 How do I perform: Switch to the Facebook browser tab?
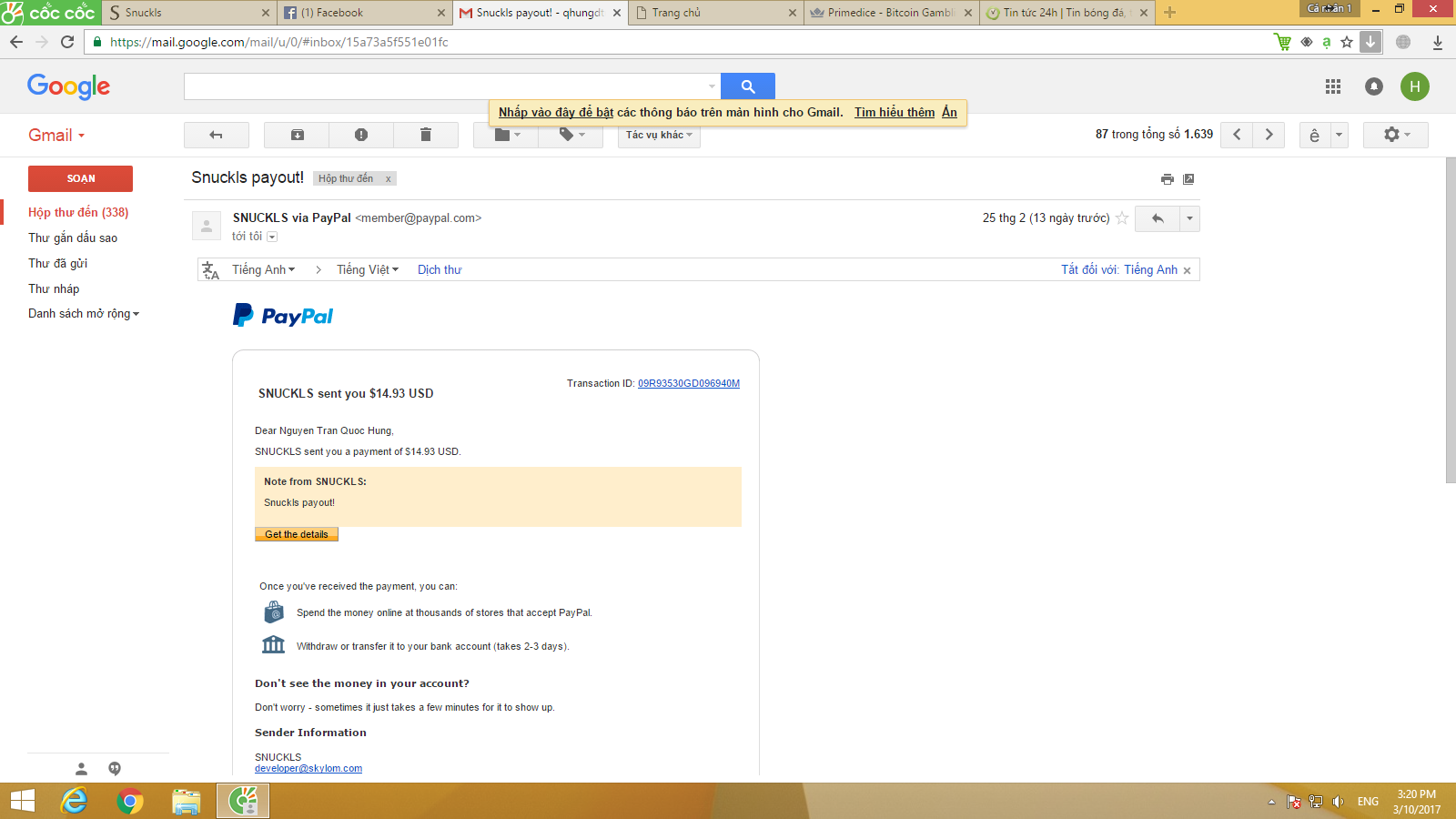366,13
